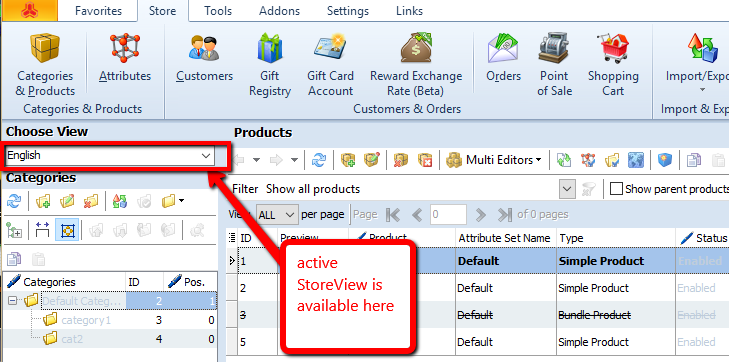Screen dimensions: 729x362
Task: Switch to the Links tab
Action: (x=409, y=11)
